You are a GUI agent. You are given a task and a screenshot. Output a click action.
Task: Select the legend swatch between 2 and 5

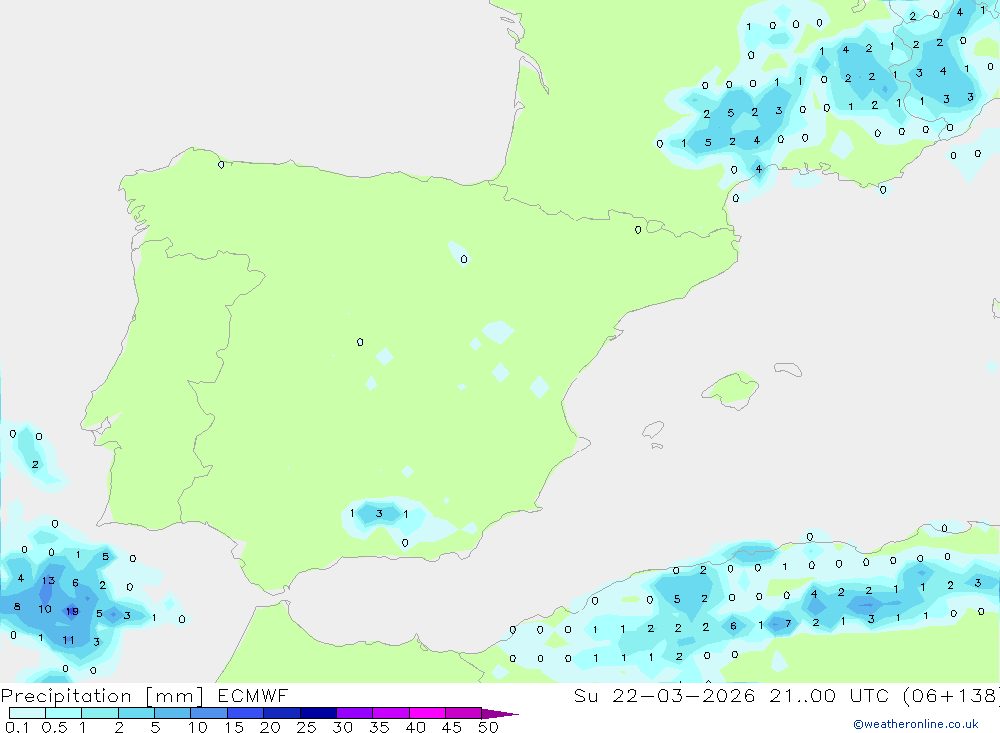(136, 713)
